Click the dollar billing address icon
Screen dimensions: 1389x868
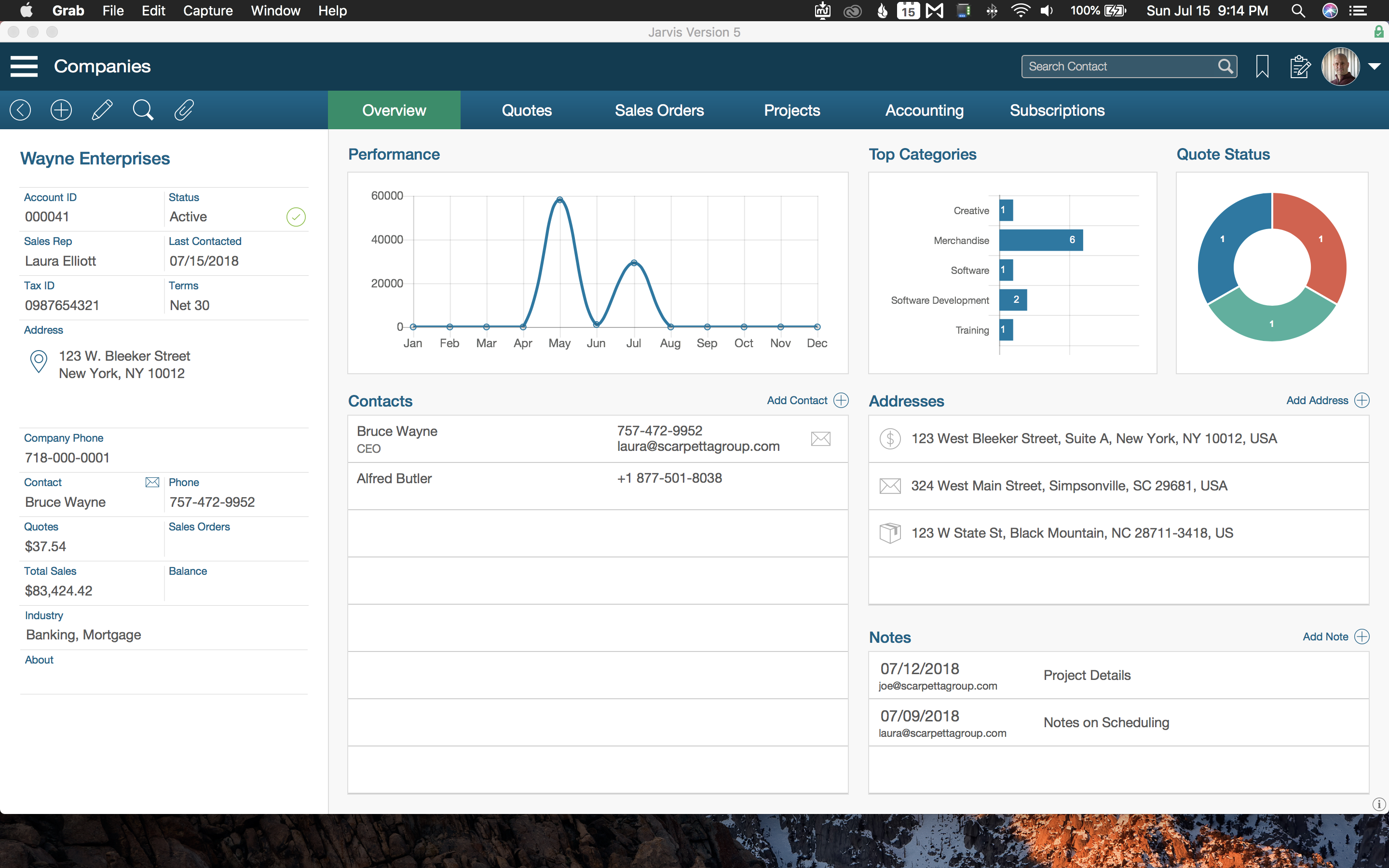(x=890, y=439)
